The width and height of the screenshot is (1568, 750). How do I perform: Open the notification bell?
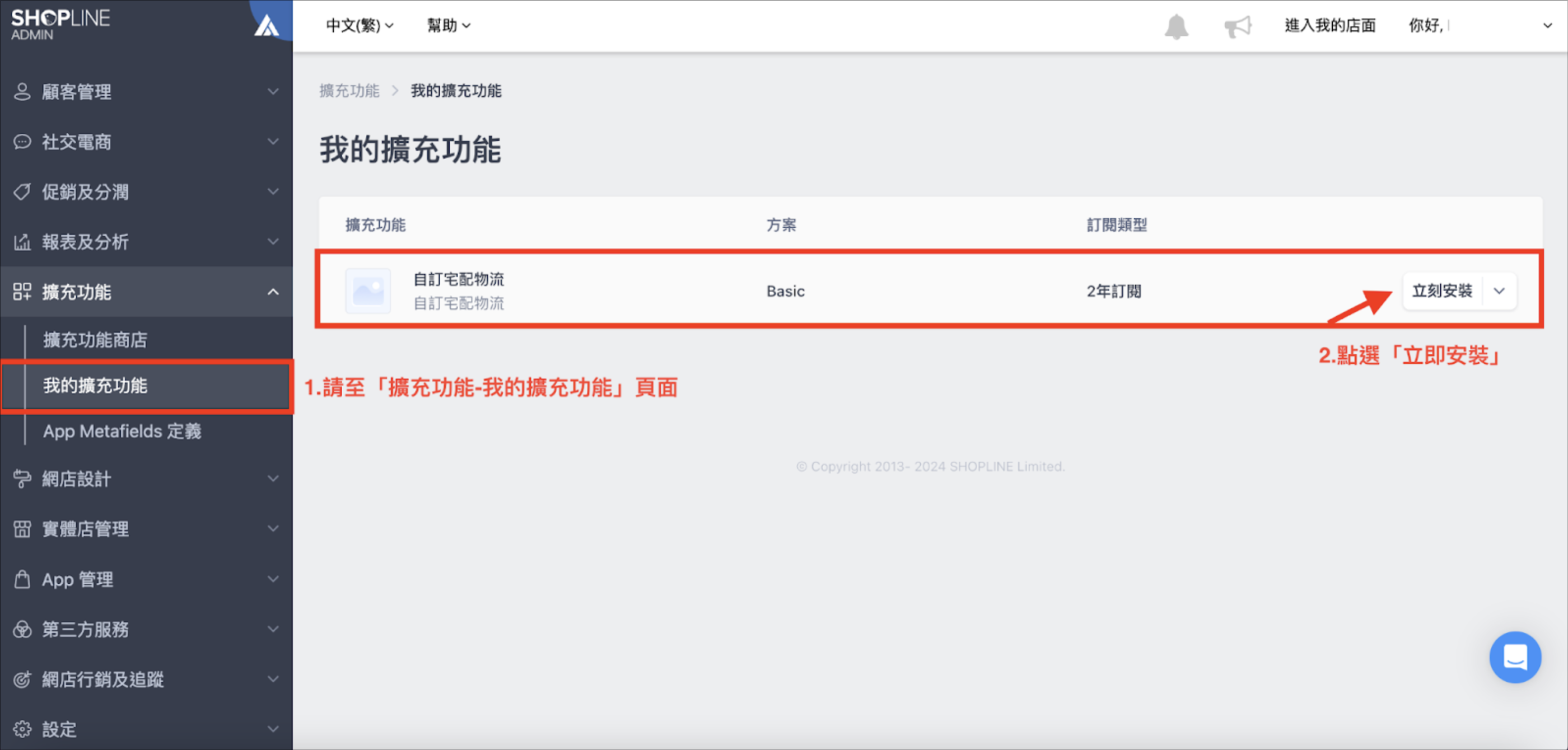1176,26
